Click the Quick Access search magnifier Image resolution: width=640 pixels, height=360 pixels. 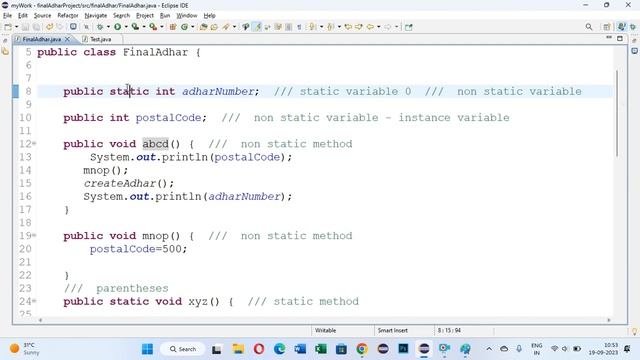589,27
